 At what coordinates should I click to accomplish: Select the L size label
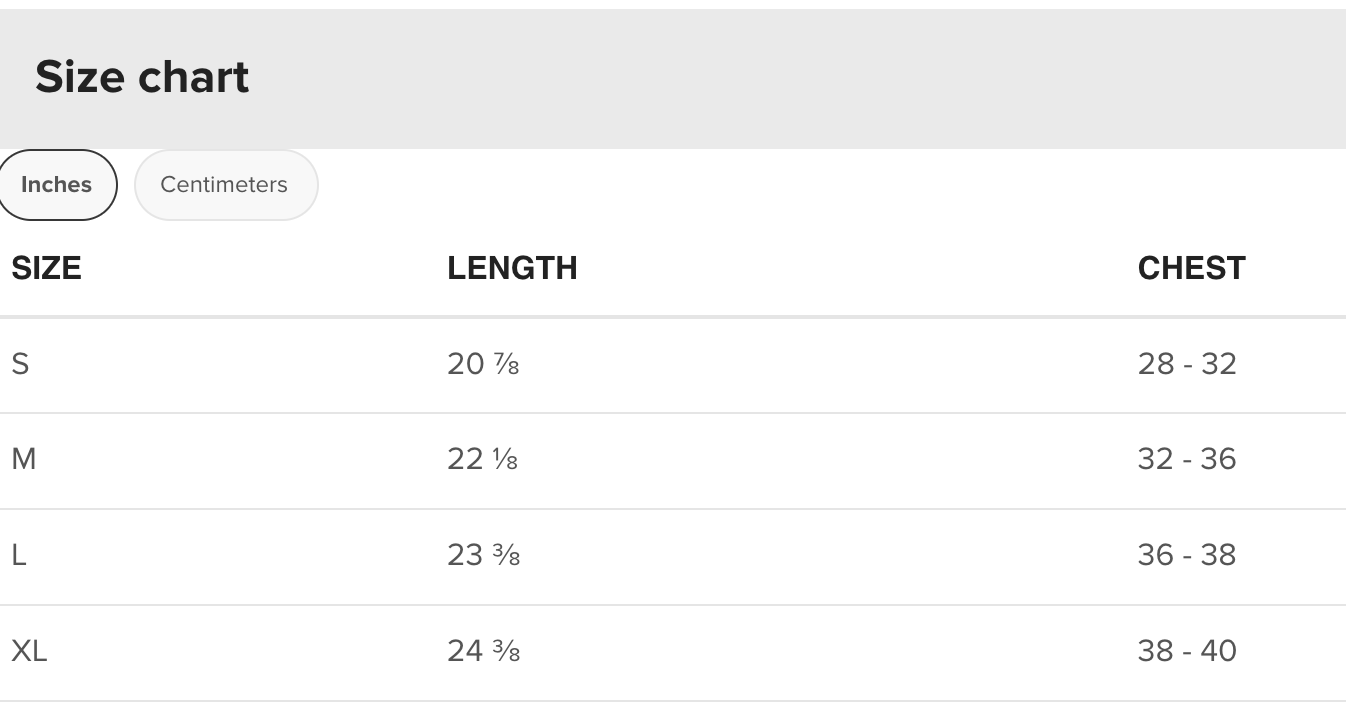[19, 555]
